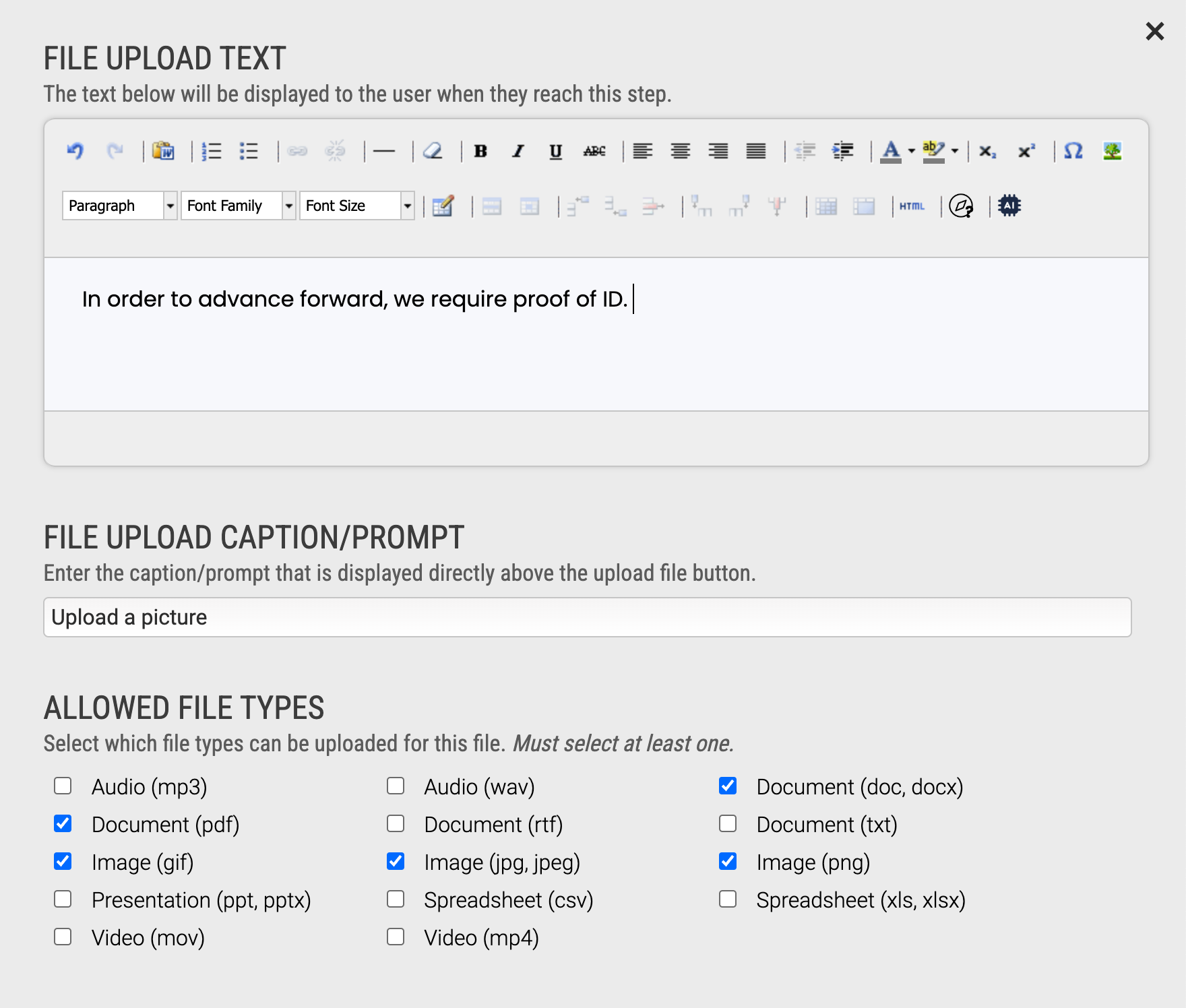The image size is (1186, 1008).
Task: Apply strikethrough formatting
Action: (594, 151)
